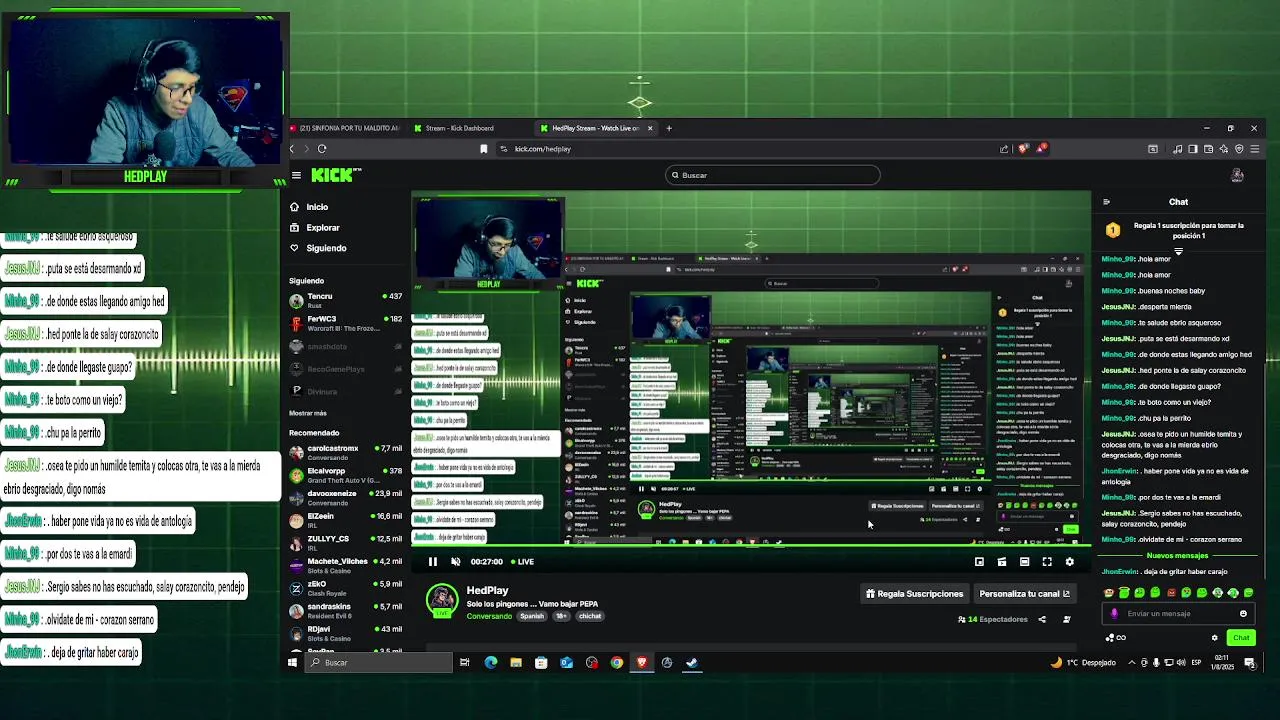Expand Mostrar más in following list
The width and height of the screenshot is (1280, 720).
[x=308, y=413]
